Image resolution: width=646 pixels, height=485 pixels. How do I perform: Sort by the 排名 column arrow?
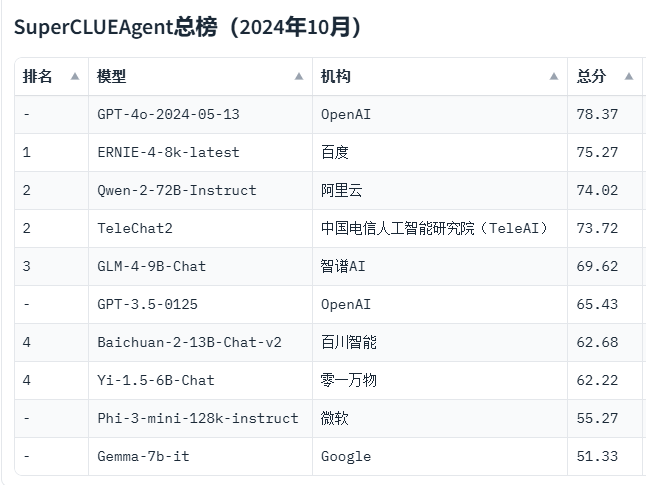pos(75,76)
